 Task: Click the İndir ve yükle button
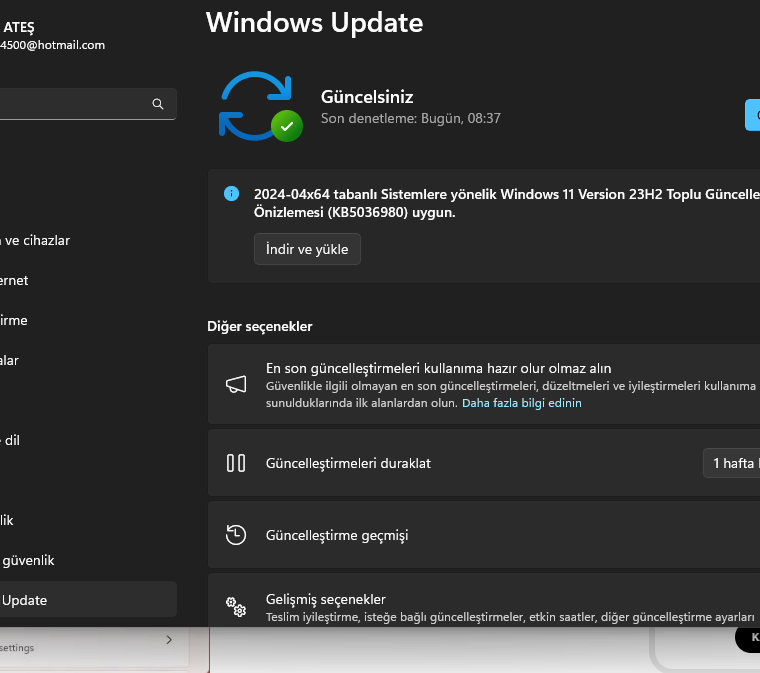tap(307, 249)
